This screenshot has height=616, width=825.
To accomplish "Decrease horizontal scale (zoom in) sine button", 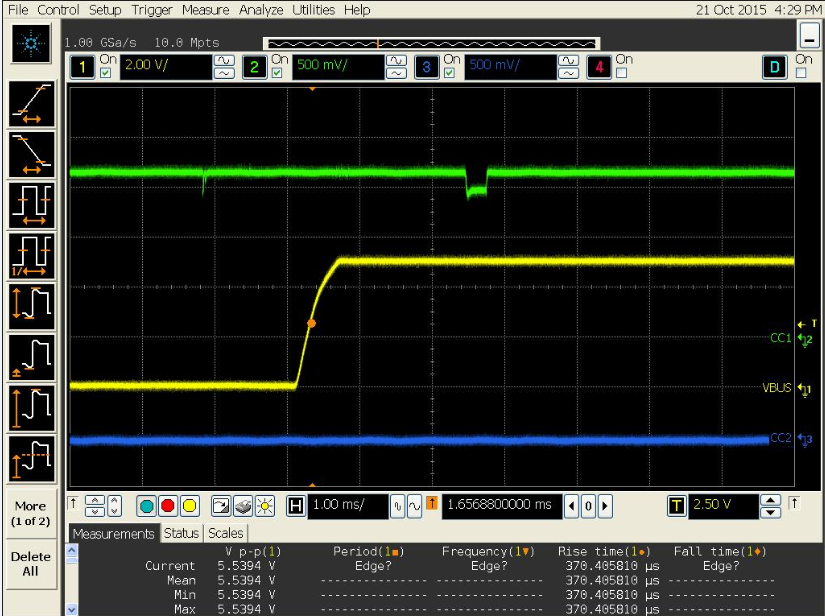I will (x=397, y=506).
